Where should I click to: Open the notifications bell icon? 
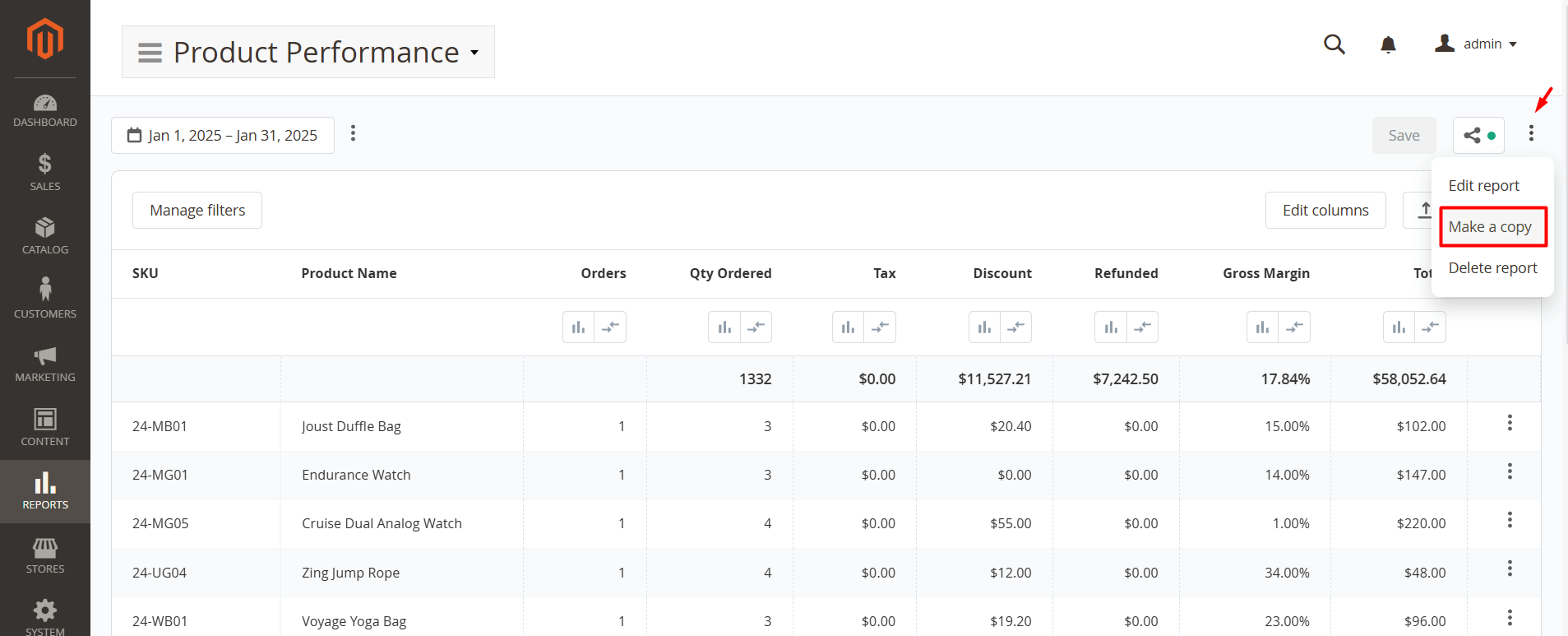(x=1388, y=44)
